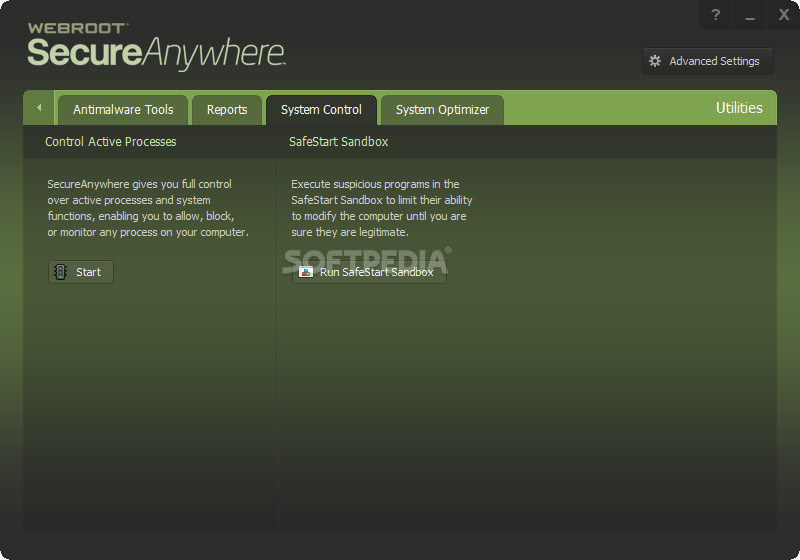Viewport: 800px width, 560px height.
Task: Click the Control Active Processes heading
Action: pos(111,142)
